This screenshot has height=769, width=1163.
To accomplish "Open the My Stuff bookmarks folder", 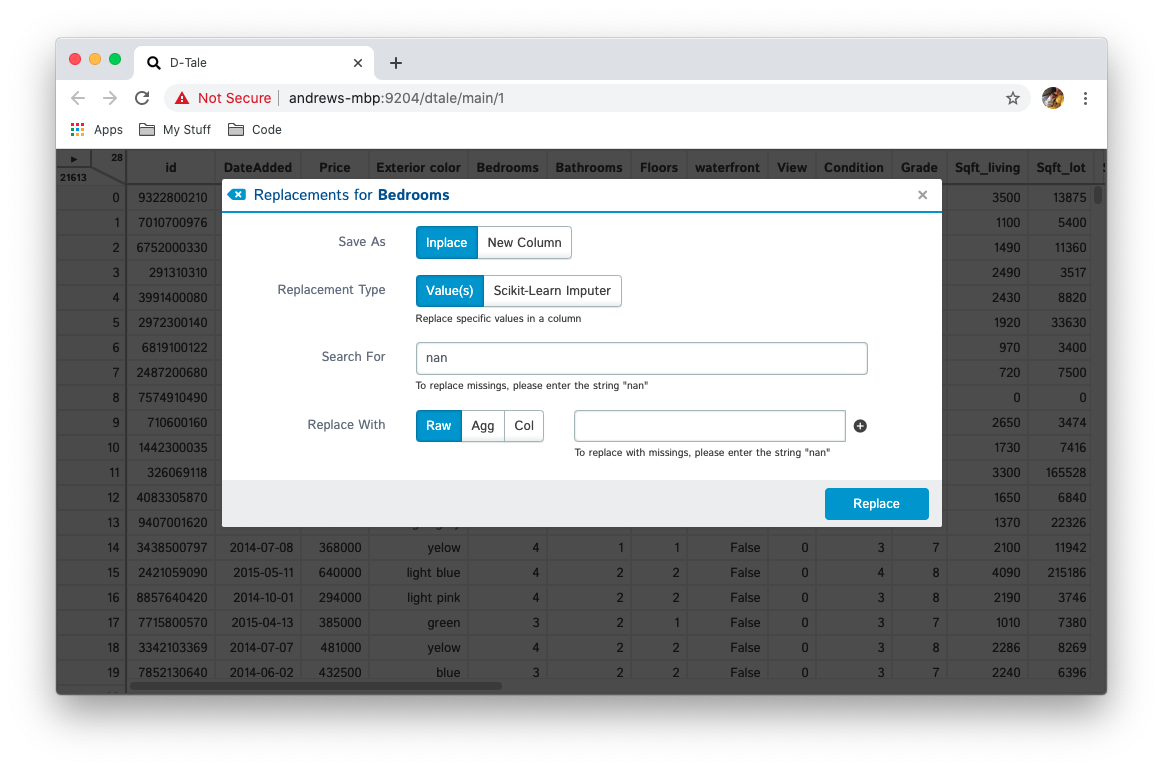I will tap(175, 130).
